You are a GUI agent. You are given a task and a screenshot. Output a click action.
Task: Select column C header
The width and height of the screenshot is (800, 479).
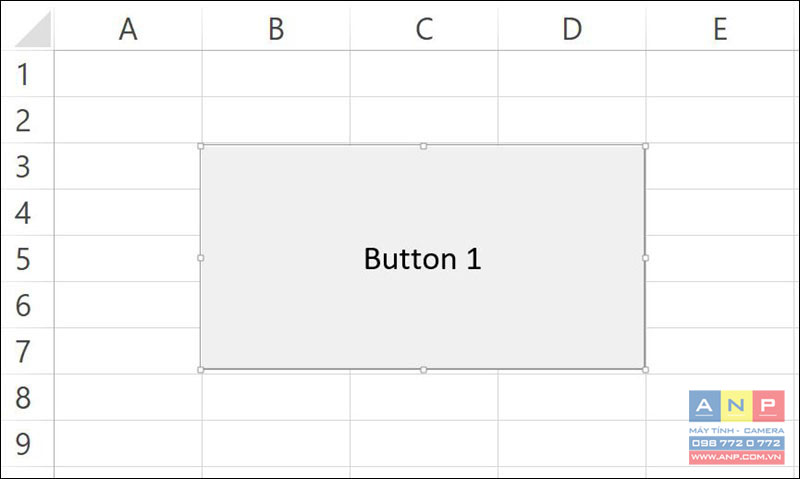[424, 29]
